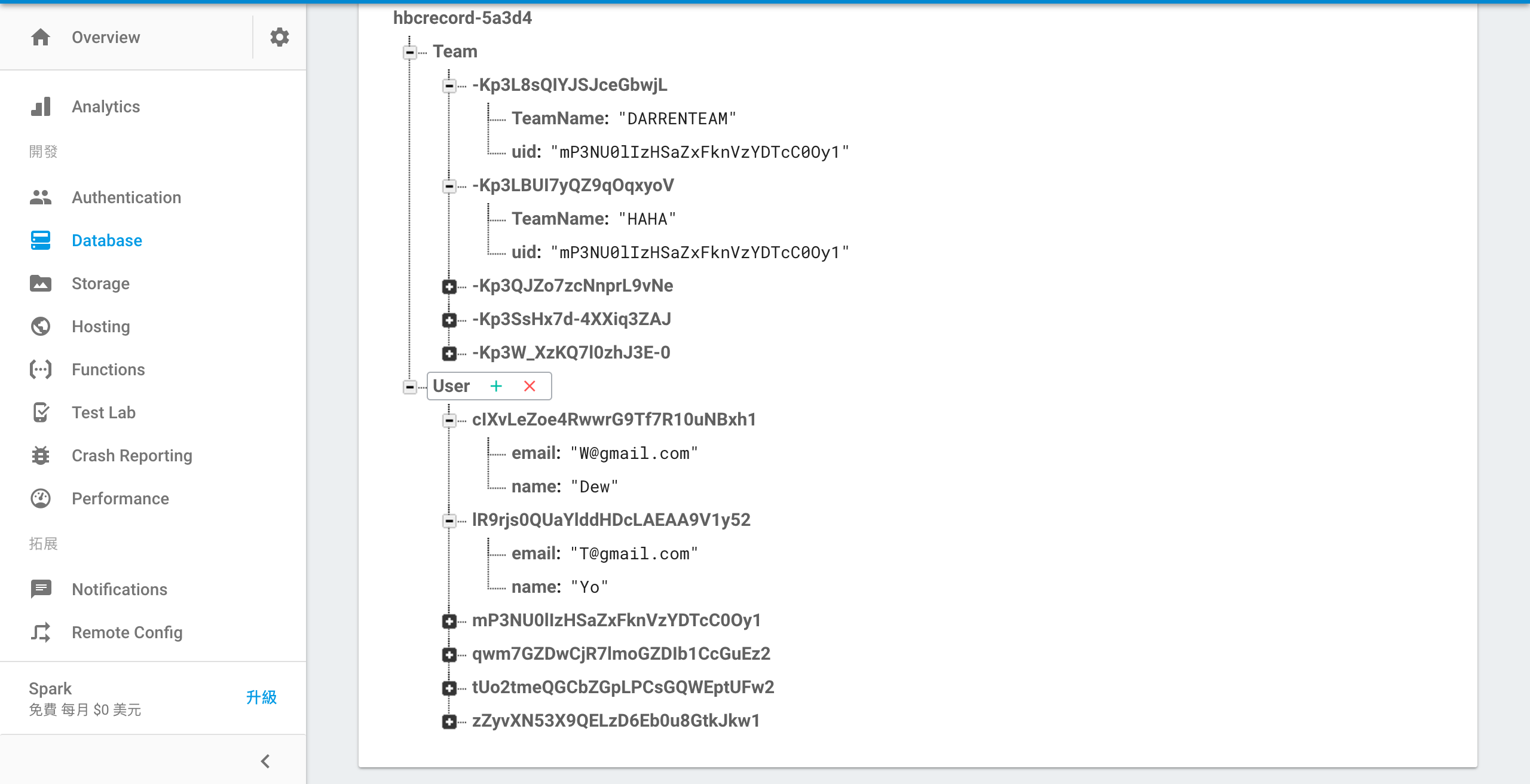This screenshot has width=1530, height=784.
Task: Open the project Overview page
Action: [106, 37]
